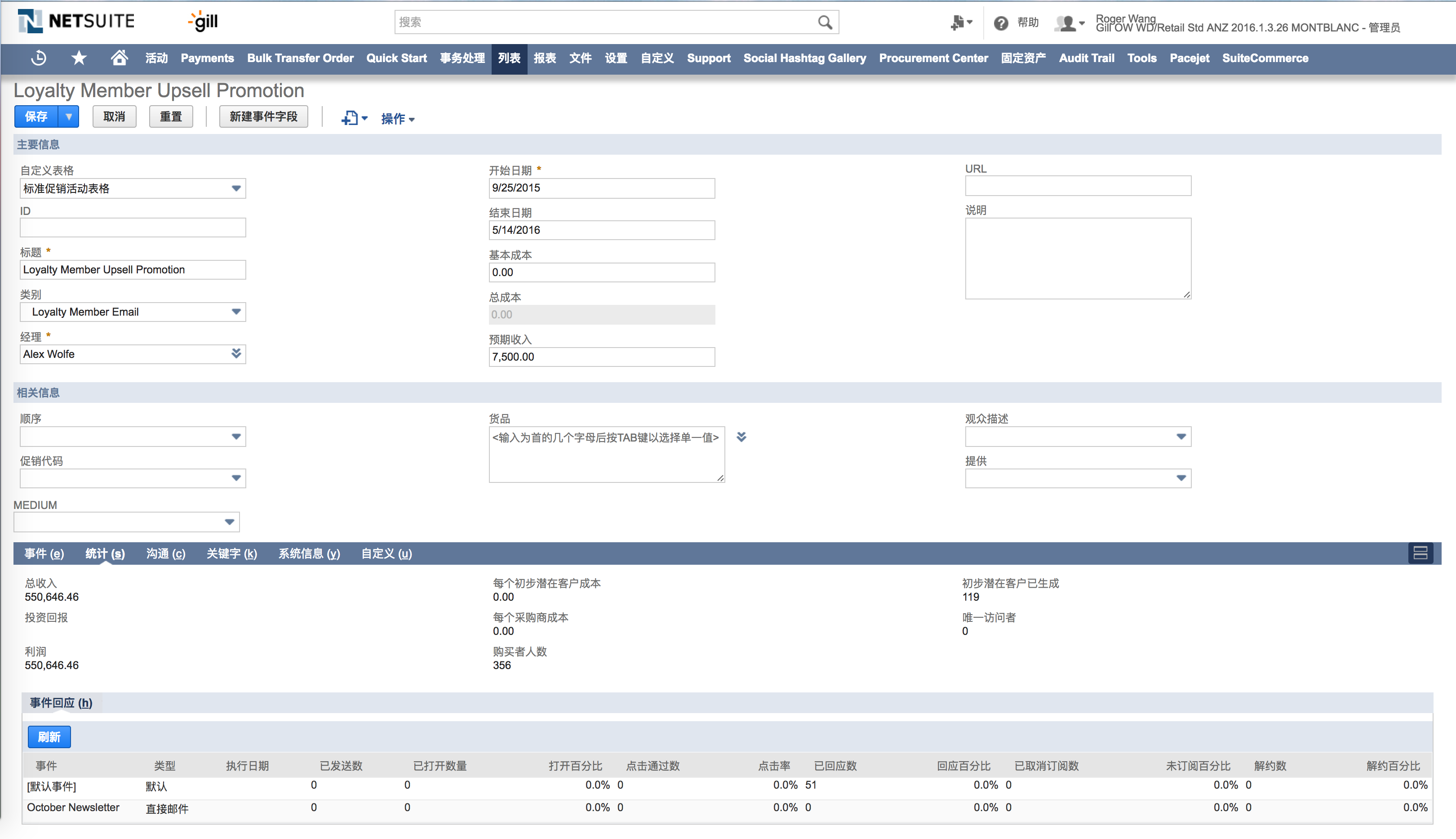1456x839 pixels.
Task: Open the 自定义表格 dropdown
Action: 235,188
